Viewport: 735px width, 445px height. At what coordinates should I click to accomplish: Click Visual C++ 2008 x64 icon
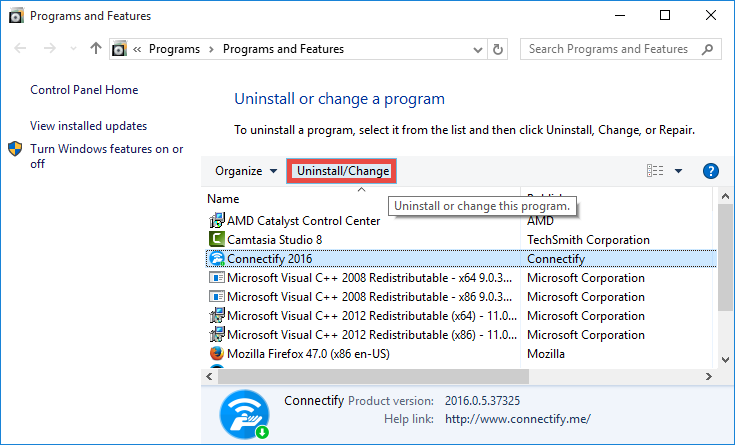tap(217, 278)
